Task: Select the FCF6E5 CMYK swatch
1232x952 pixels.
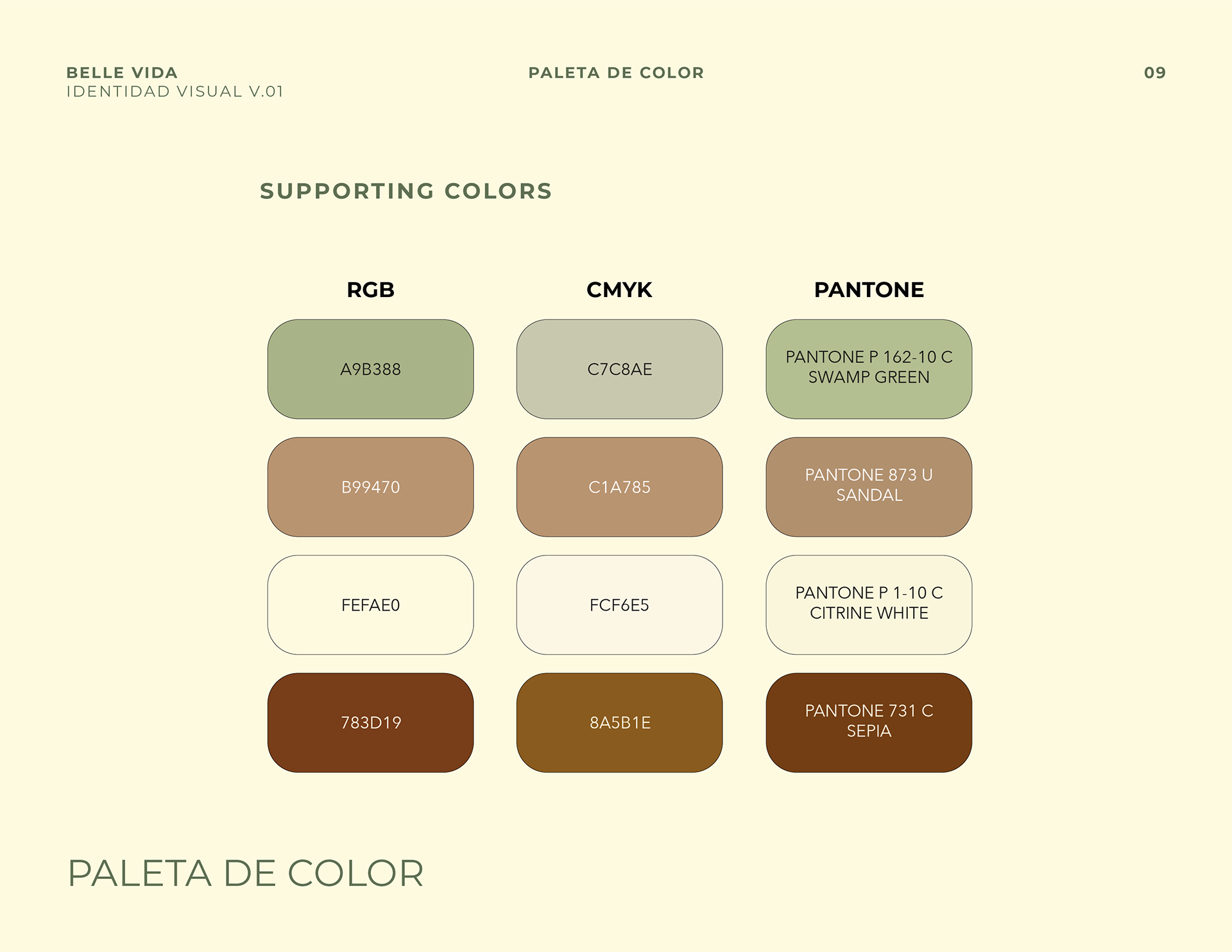Action: pyautogui.click(x=619, y=605)
